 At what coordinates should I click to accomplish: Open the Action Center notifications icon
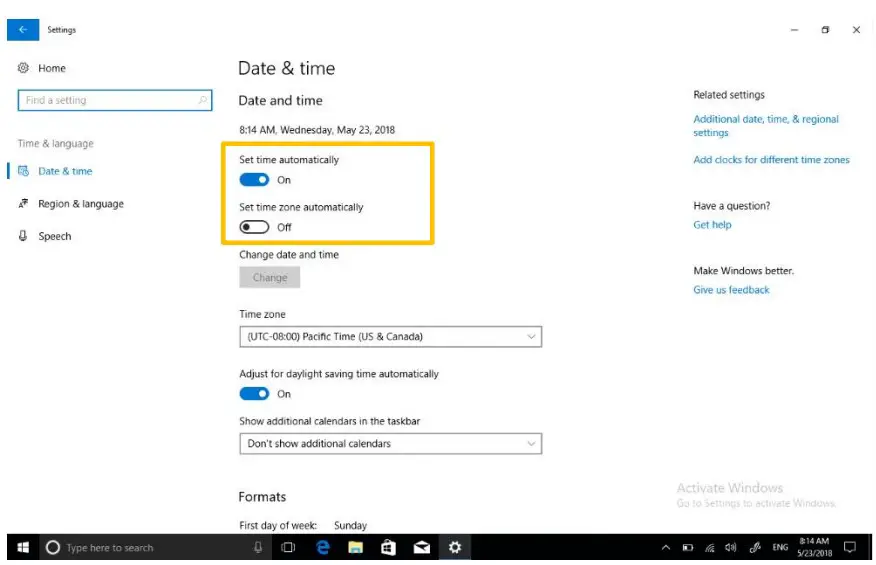[x=850, y=548]
